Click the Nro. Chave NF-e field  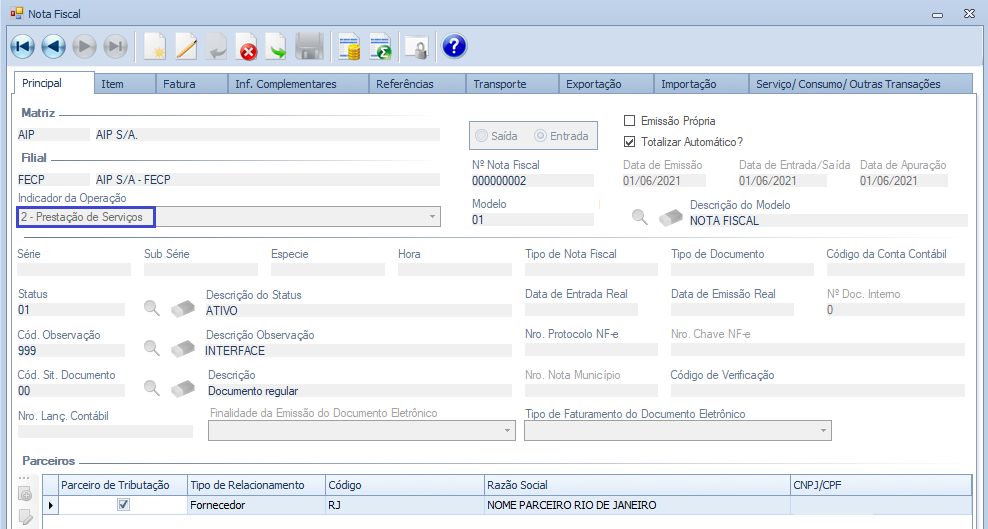point(817,350)
